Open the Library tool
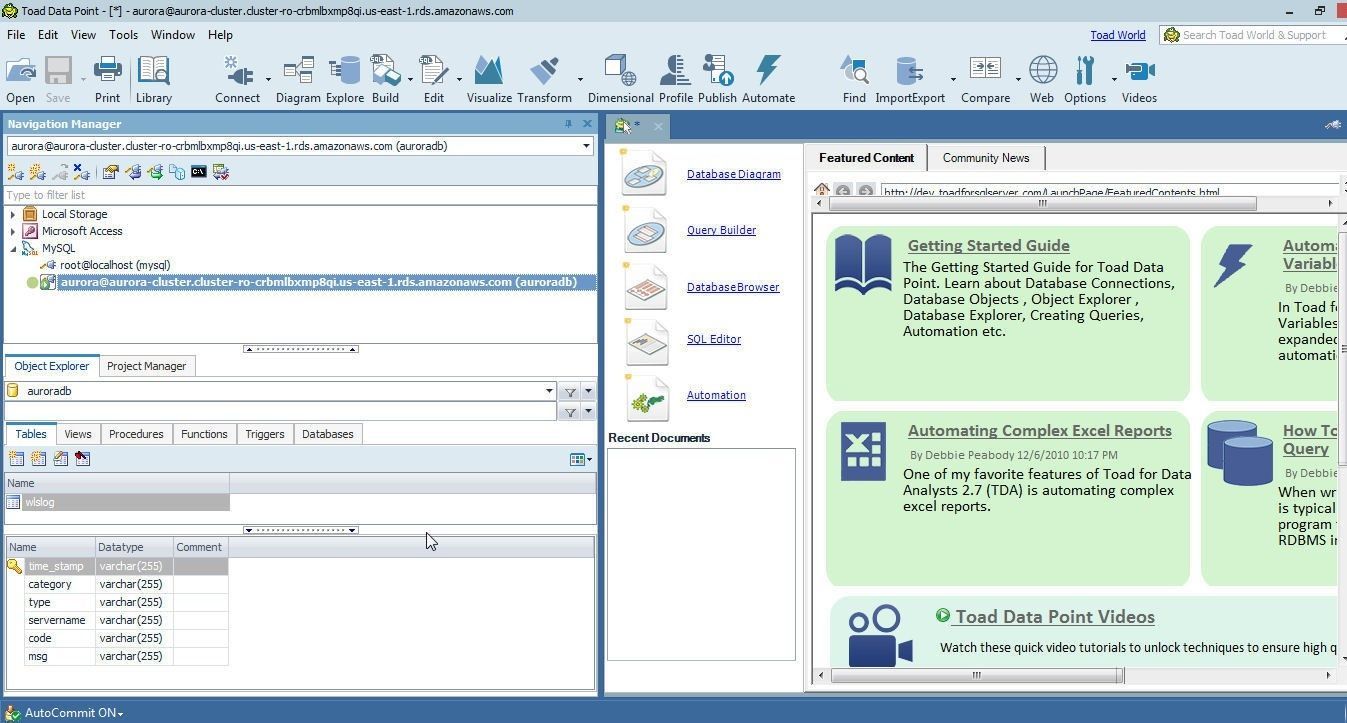1347x723 pixels. point(153,80)
